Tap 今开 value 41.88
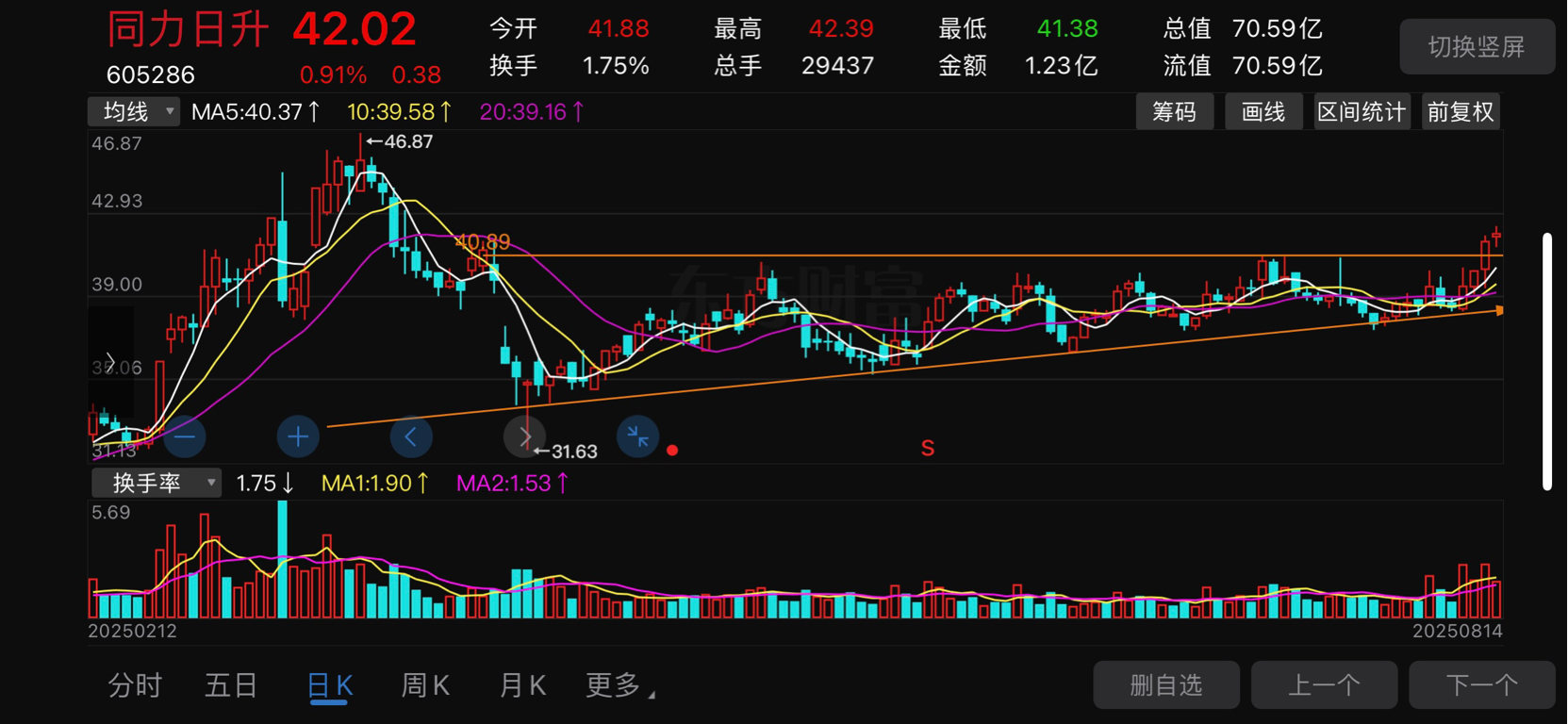The height and width of the screenshot is (724, 1568). click(619, 29)
